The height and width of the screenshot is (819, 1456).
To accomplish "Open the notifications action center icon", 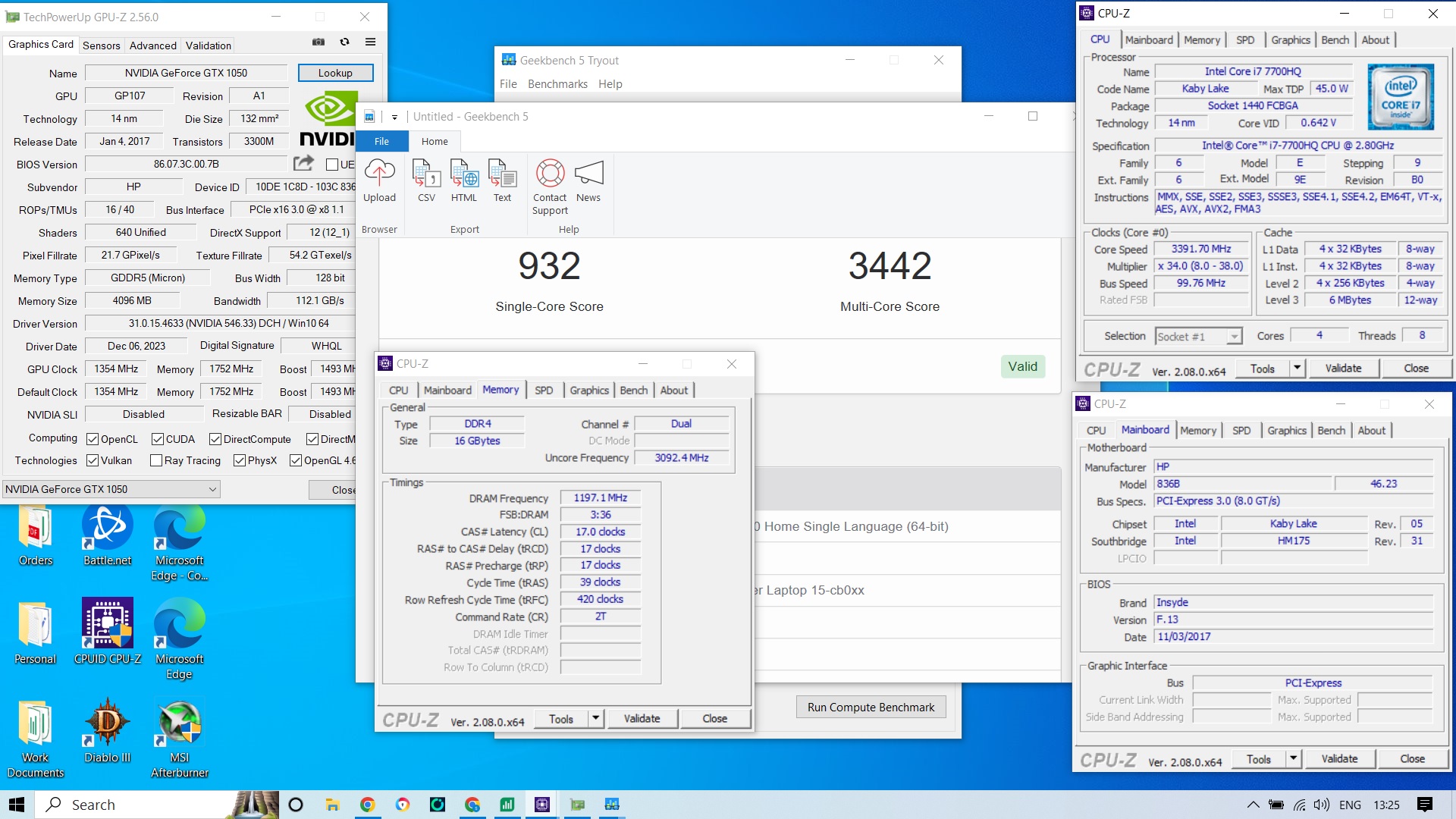I will point(1425,805).
